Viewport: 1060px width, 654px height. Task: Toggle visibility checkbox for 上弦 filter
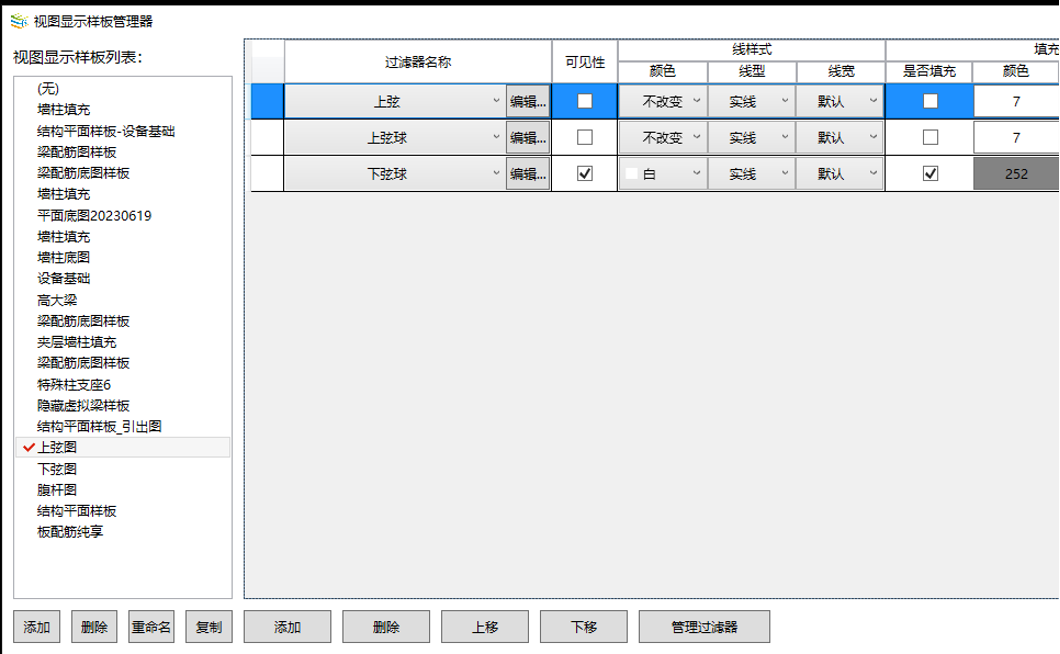(x=585, y=101)
